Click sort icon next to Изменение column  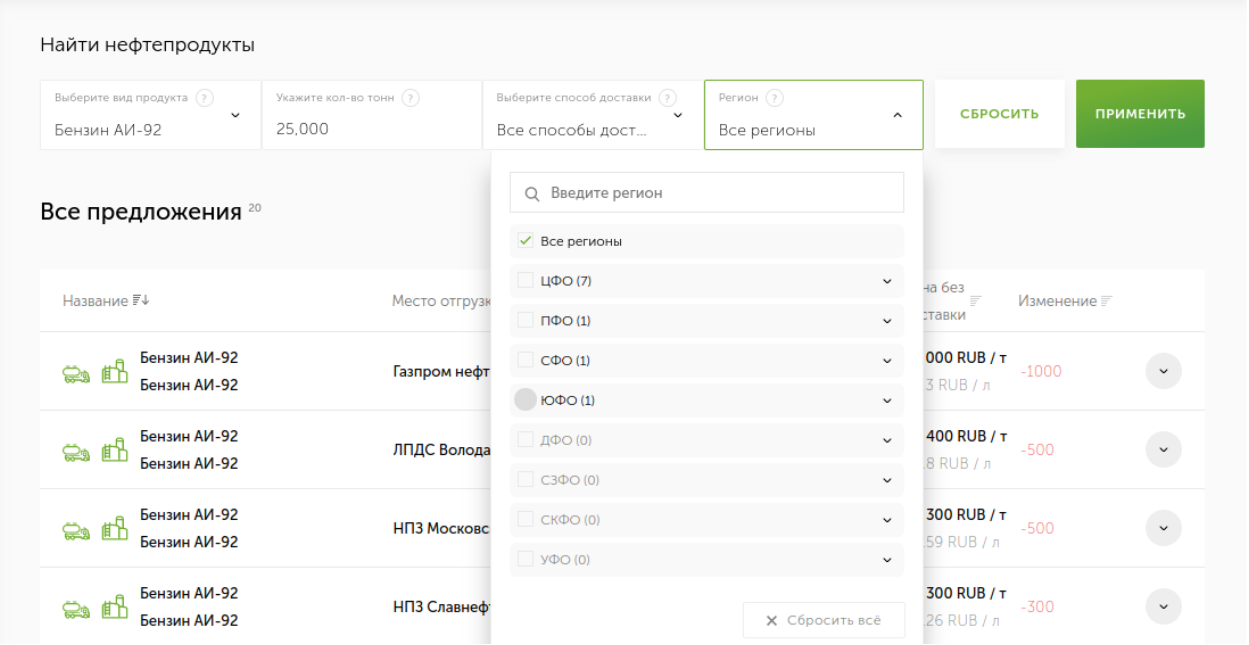pos(1108,301)
